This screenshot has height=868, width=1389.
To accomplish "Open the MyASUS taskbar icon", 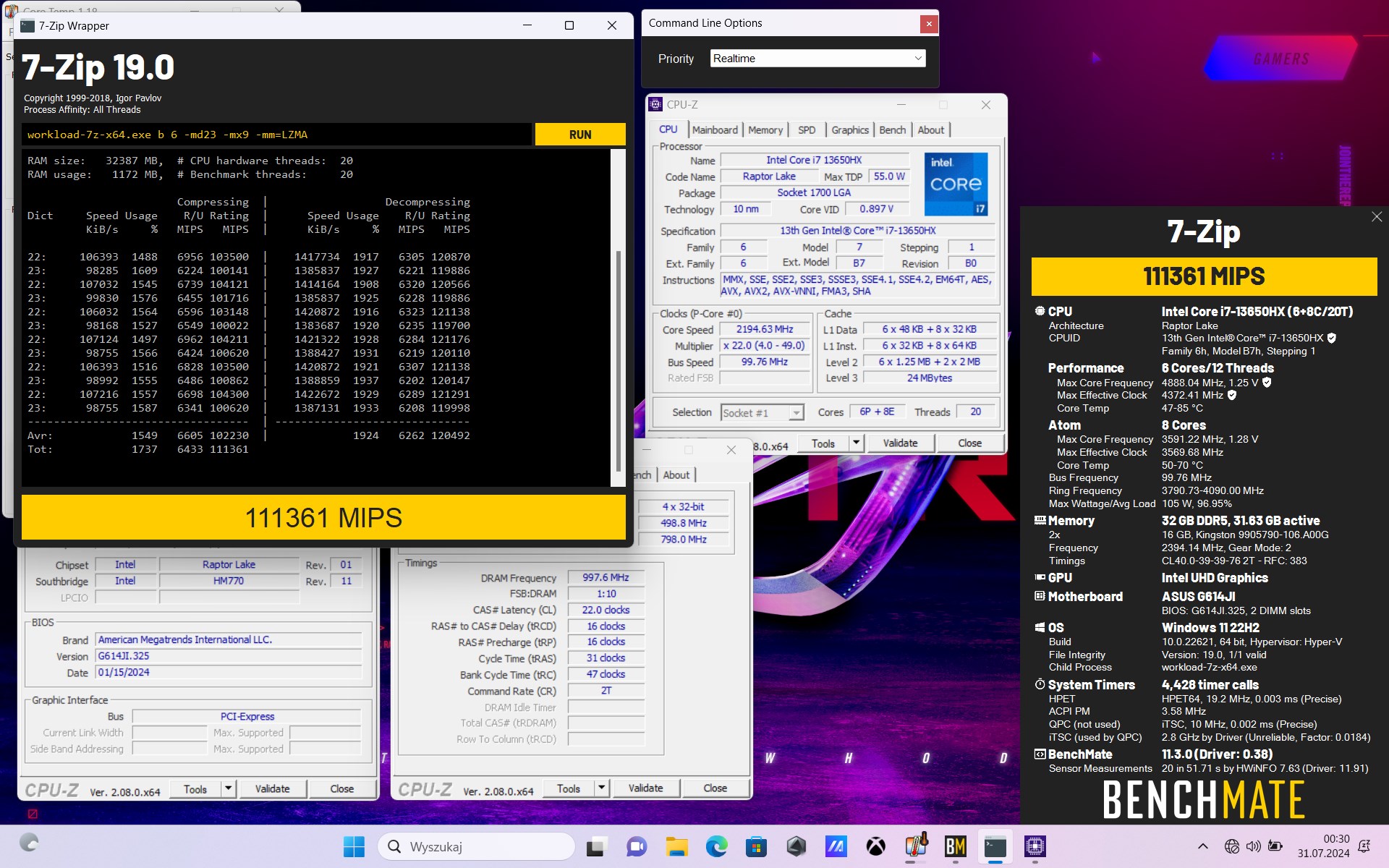I will [x=836, y=846].
